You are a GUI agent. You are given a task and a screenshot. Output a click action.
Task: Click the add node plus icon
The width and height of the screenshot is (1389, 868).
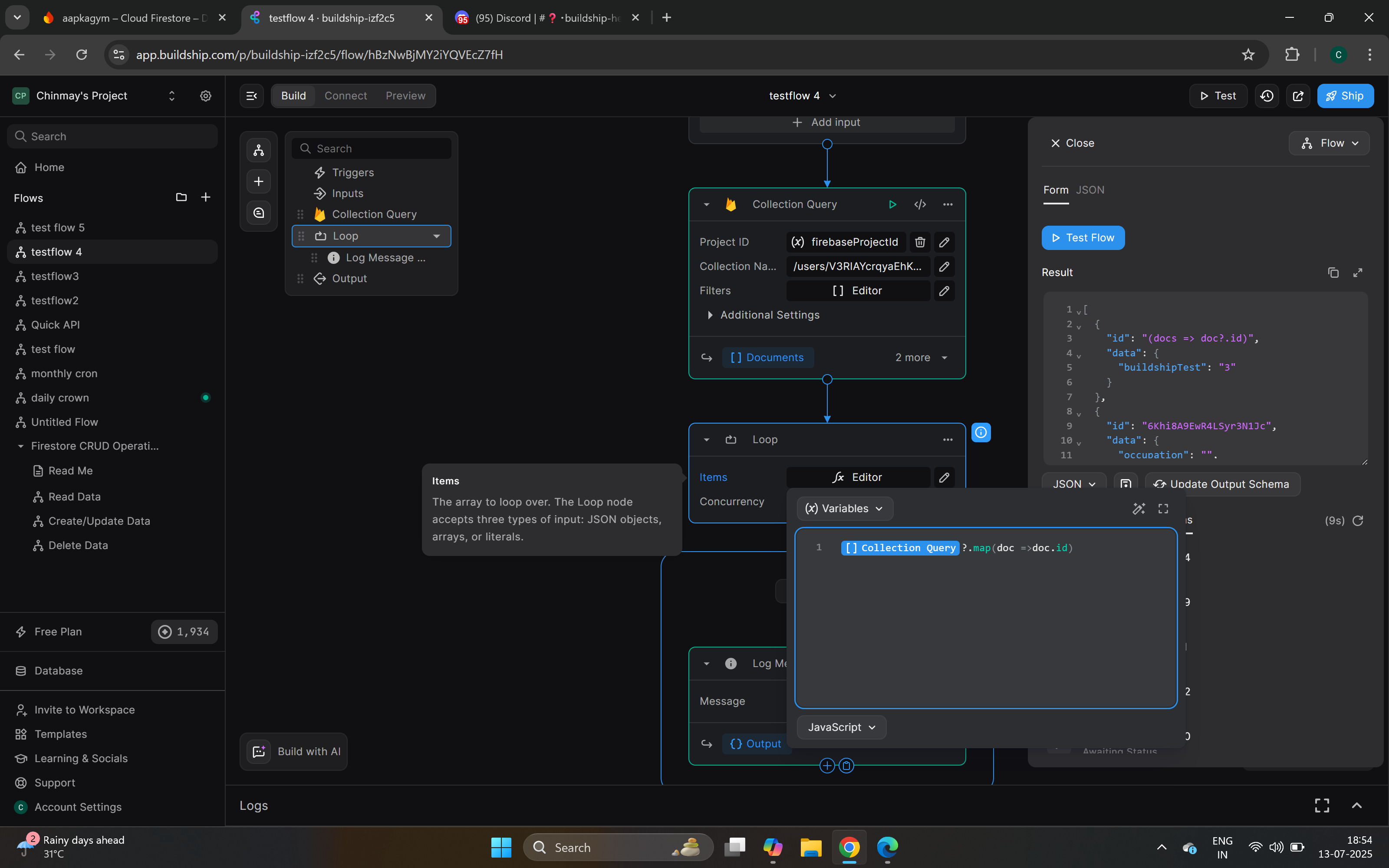coord(259,181)
